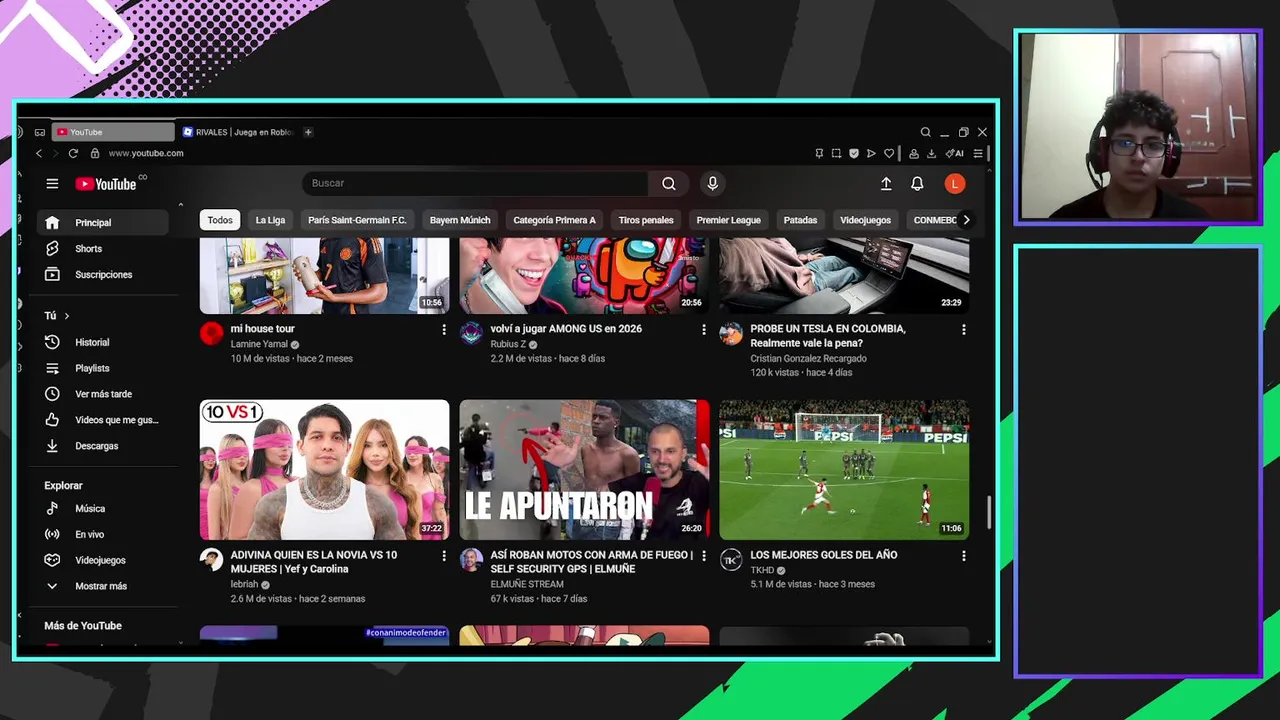Open the browser easy setup menu icon

(978, 154)
